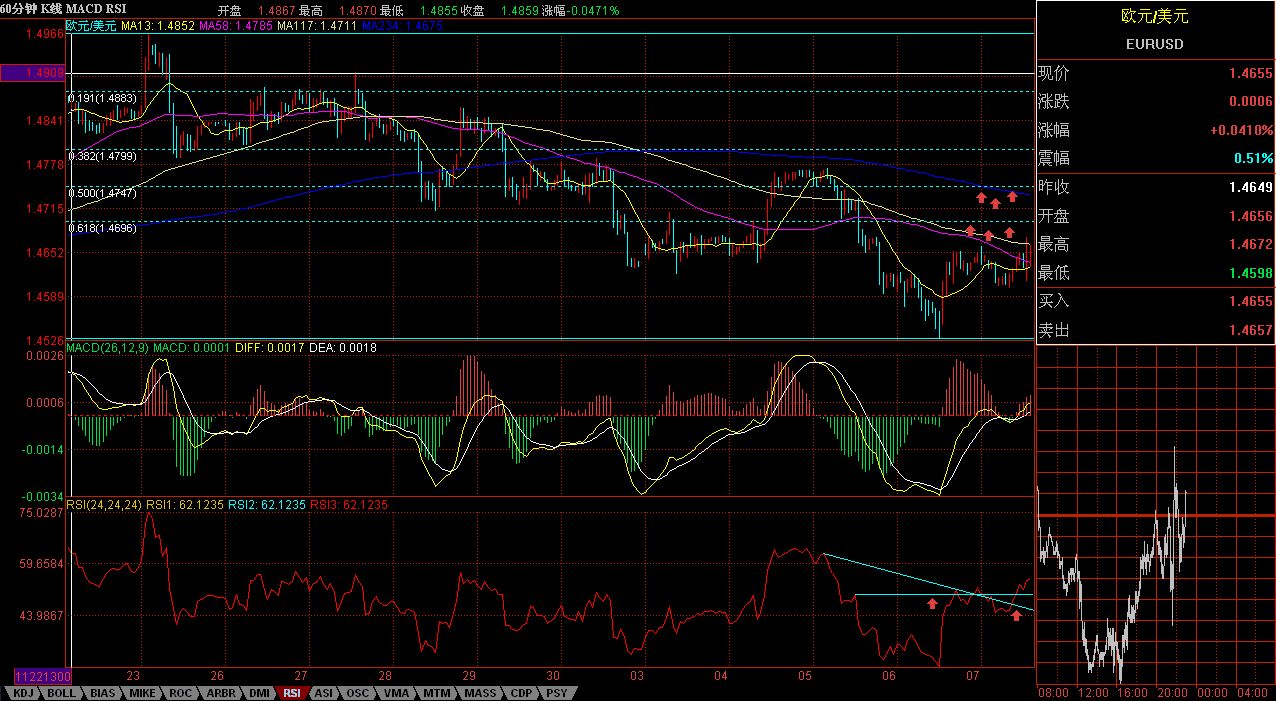Select the VMA indicator tab
Image resolution: width=1276 pixels, height=701 pixels.
click(x=396, y=692)
